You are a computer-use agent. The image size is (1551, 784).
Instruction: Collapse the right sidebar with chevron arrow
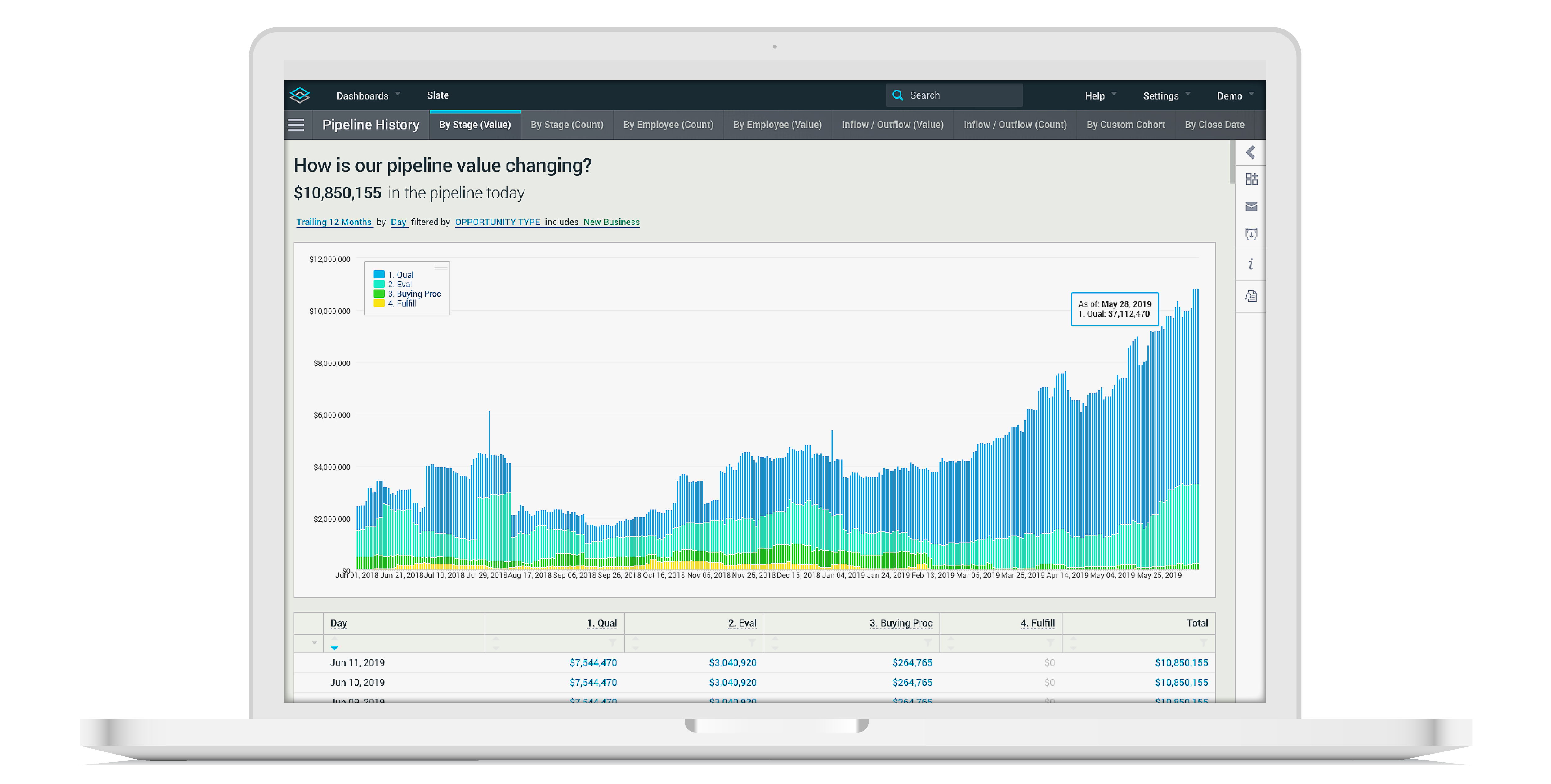pyautogui.click(x=1250, y=153)
